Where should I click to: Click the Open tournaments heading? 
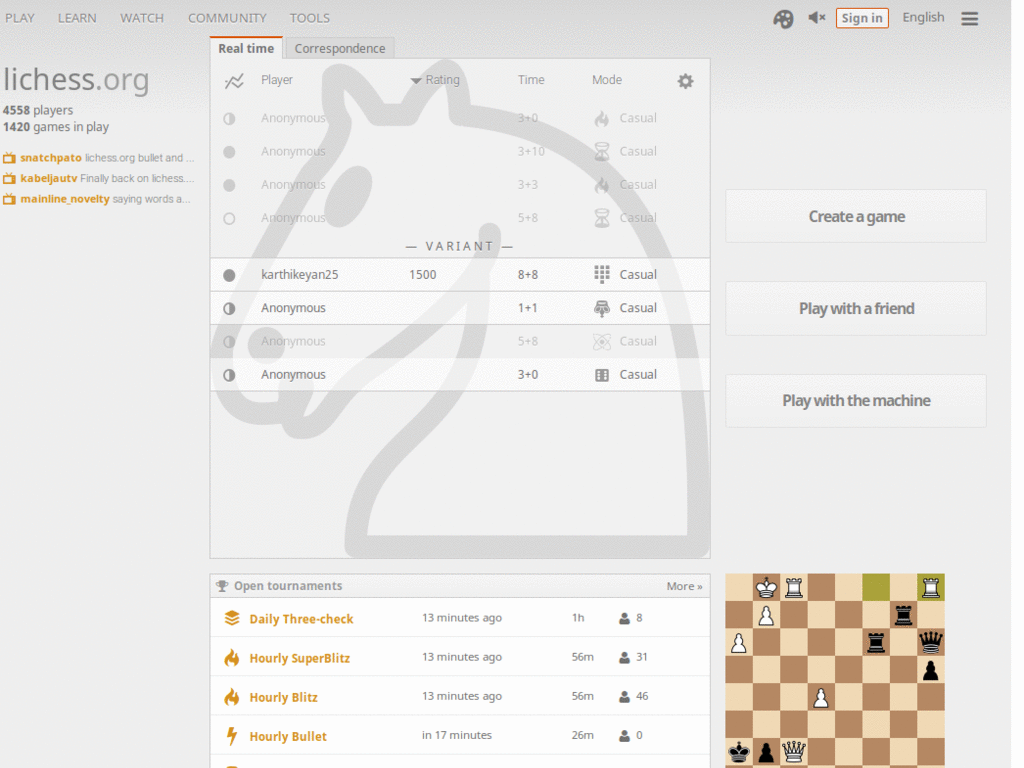point(288,586)
